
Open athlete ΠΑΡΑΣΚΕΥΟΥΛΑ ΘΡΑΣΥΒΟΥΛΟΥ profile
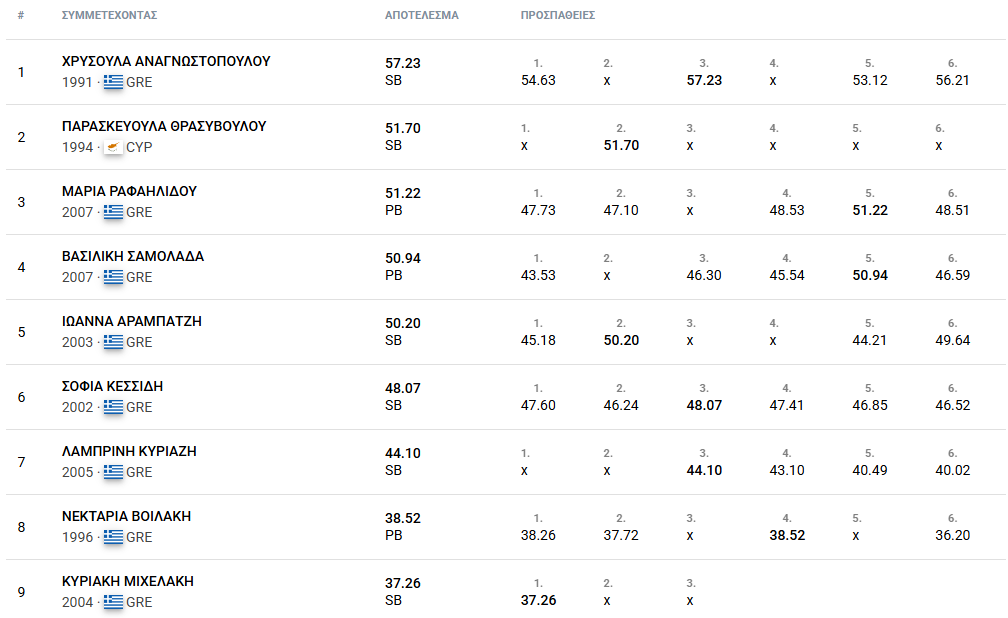[x=164, y=126]
